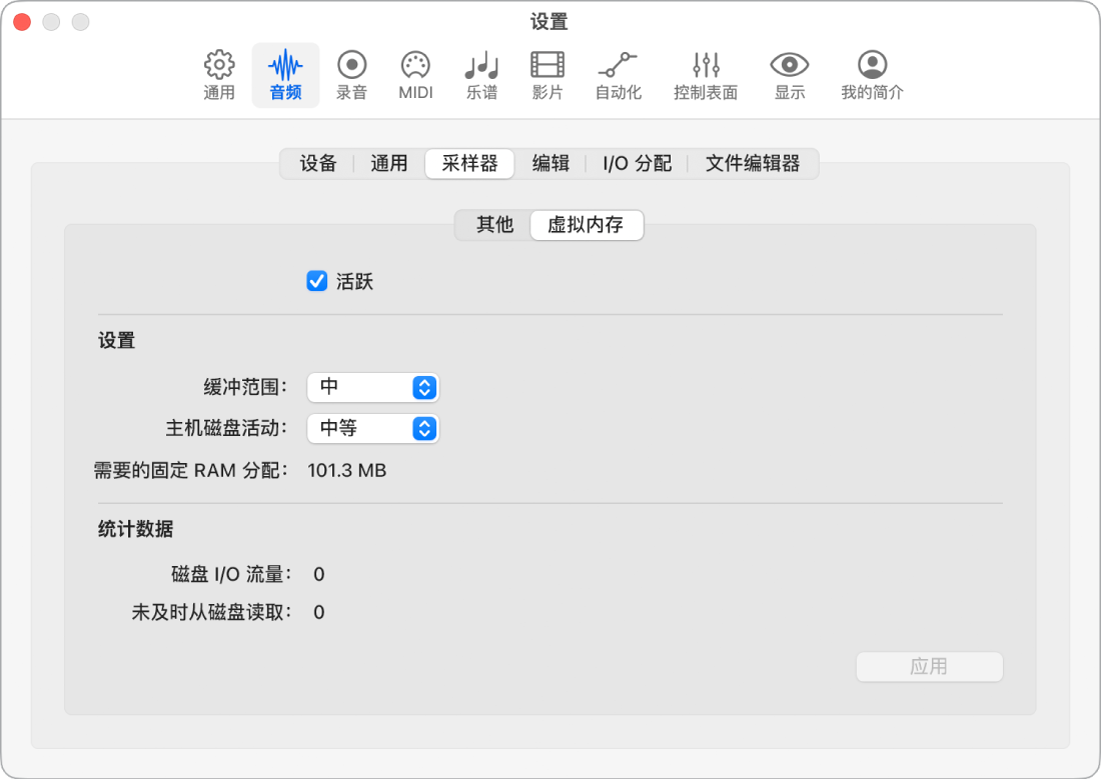The width and height of the screenshot is (1101, 779).
Task: Click the 统计数据 section heading
Action: tap(136, 529)
